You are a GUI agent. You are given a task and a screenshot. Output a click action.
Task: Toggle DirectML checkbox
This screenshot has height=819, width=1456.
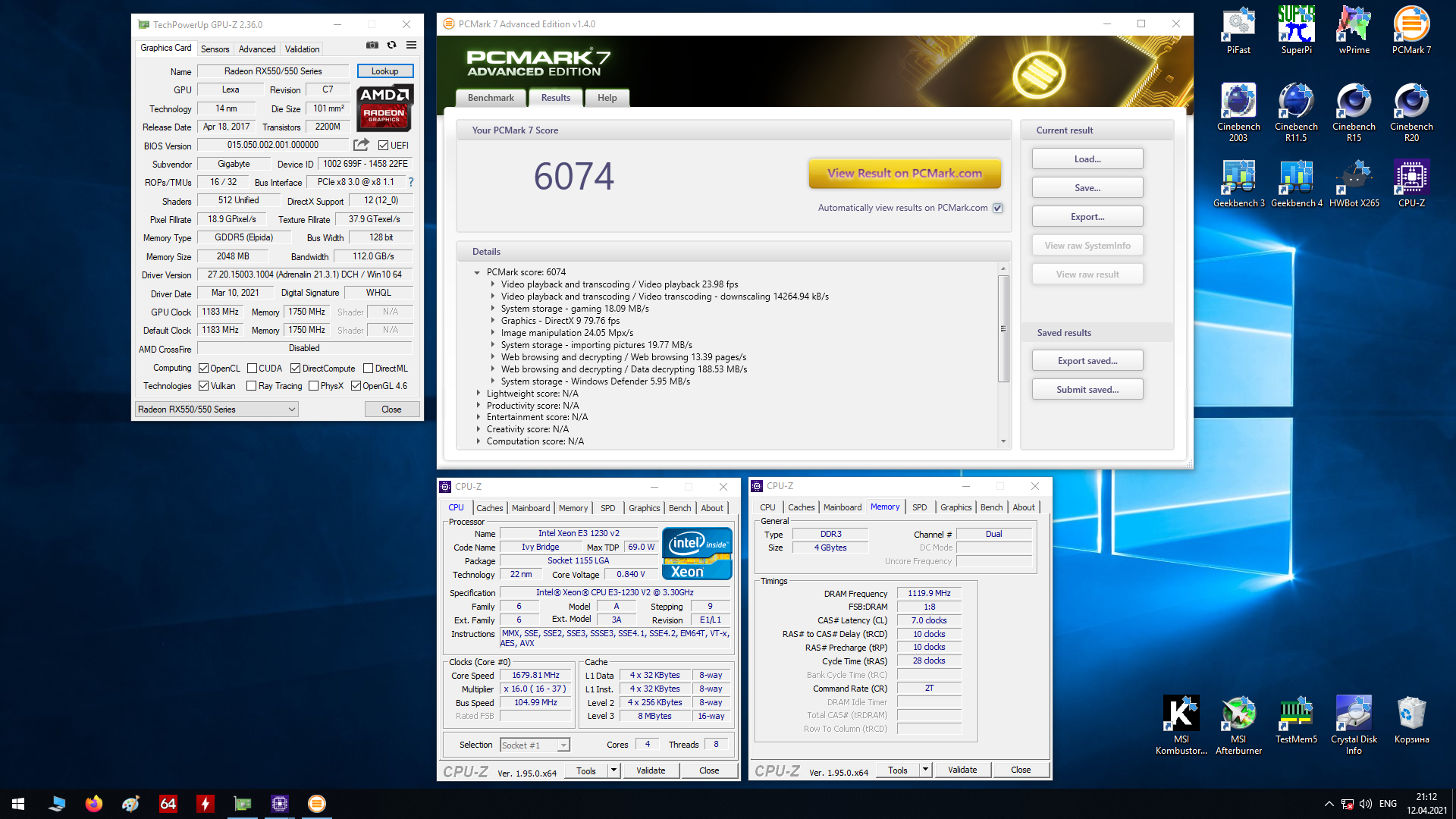[368, 369]
